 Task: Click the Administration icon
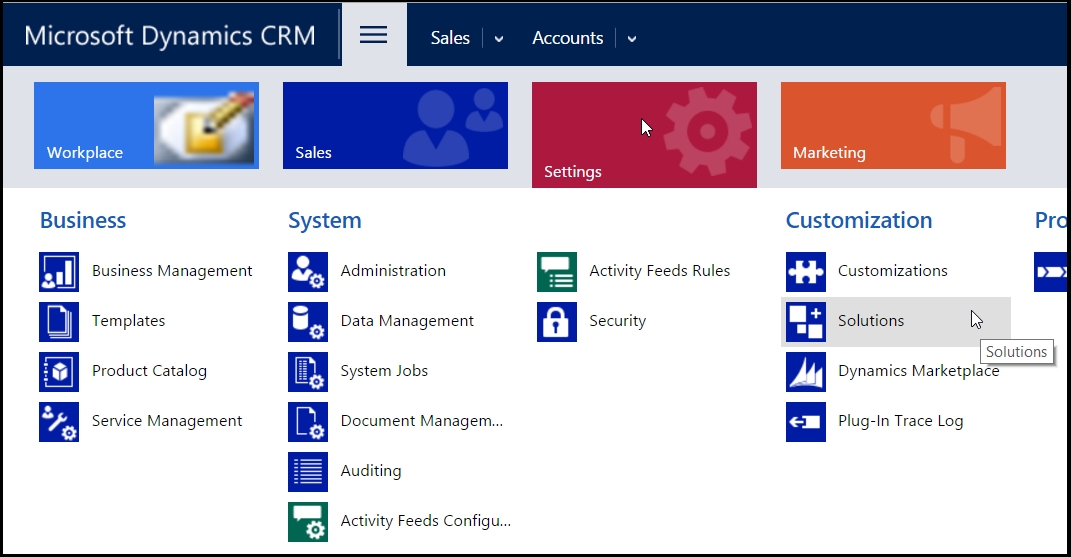(x=308, y=271)
